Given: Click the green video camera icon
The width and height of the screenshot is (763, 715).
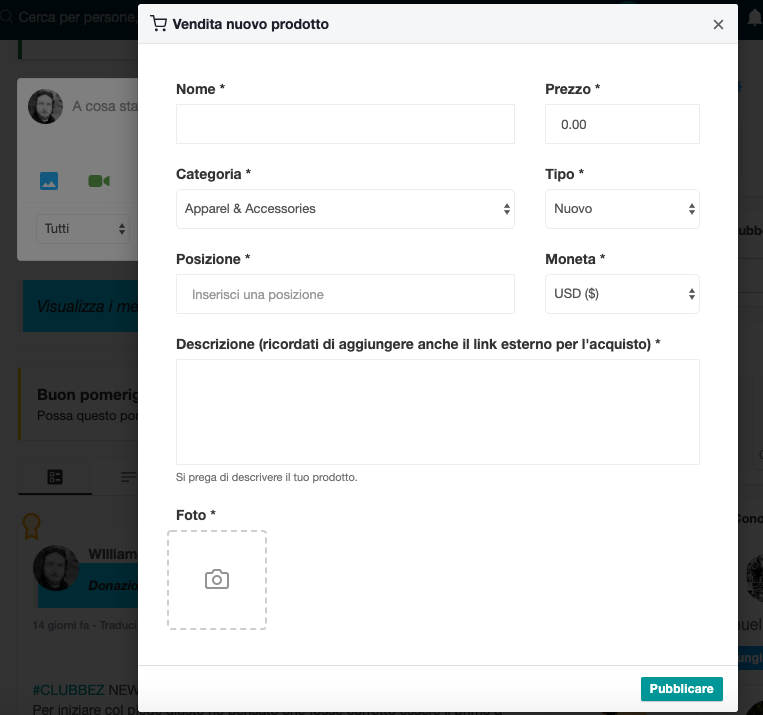Looking at the screenshot, I should pyautogui.click(x=99, y=181).
